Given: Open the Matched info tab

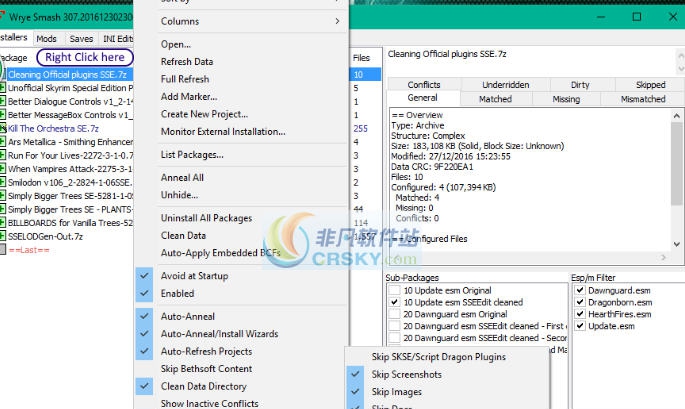Looking at the screenshot, I should 495,99.
